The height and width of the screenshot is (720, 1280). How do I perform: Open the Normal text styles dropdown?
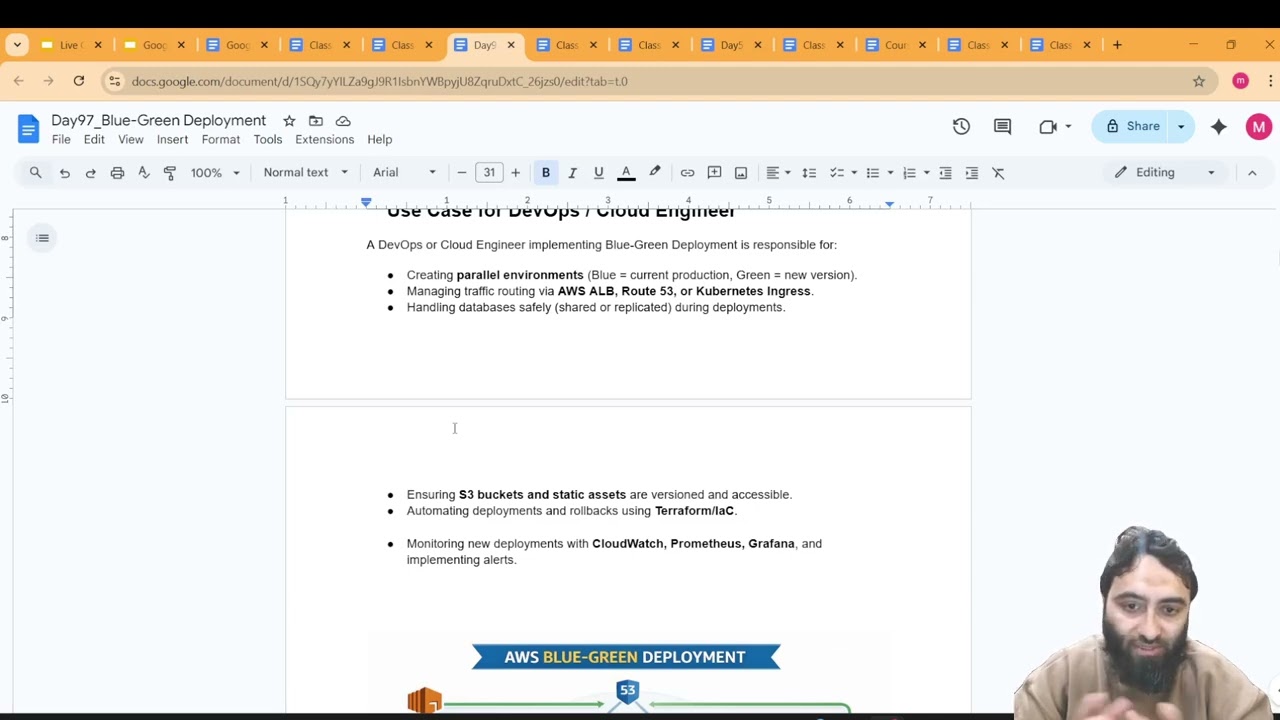tap(305, 173)
